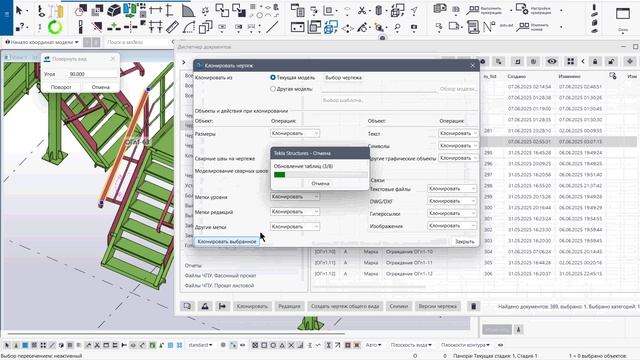Expand the Document Manager side panel chevron
The width and height of the screenshot is (640, 360).
point(184,62)
